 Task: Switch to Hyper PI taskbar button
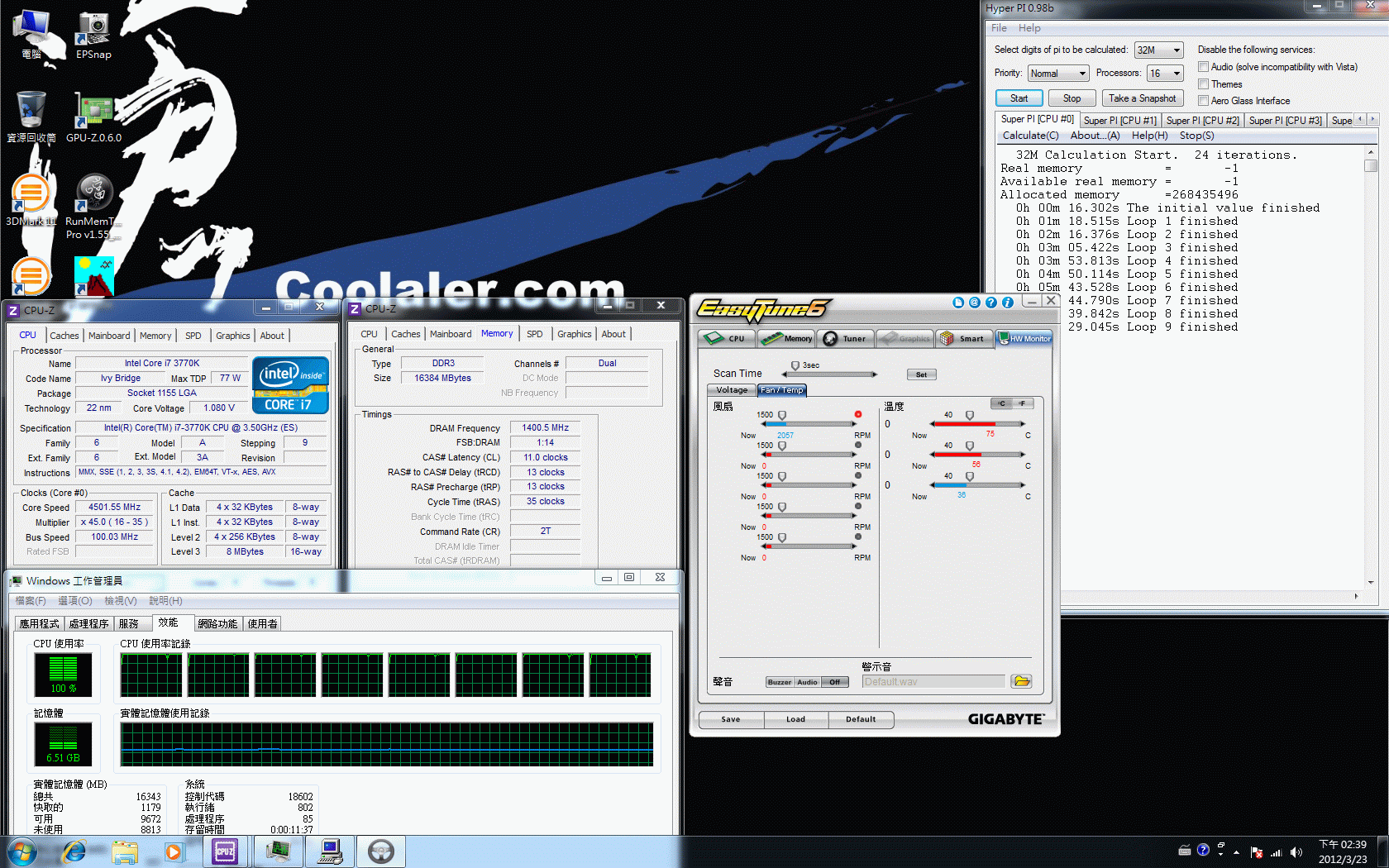[331, 851]
